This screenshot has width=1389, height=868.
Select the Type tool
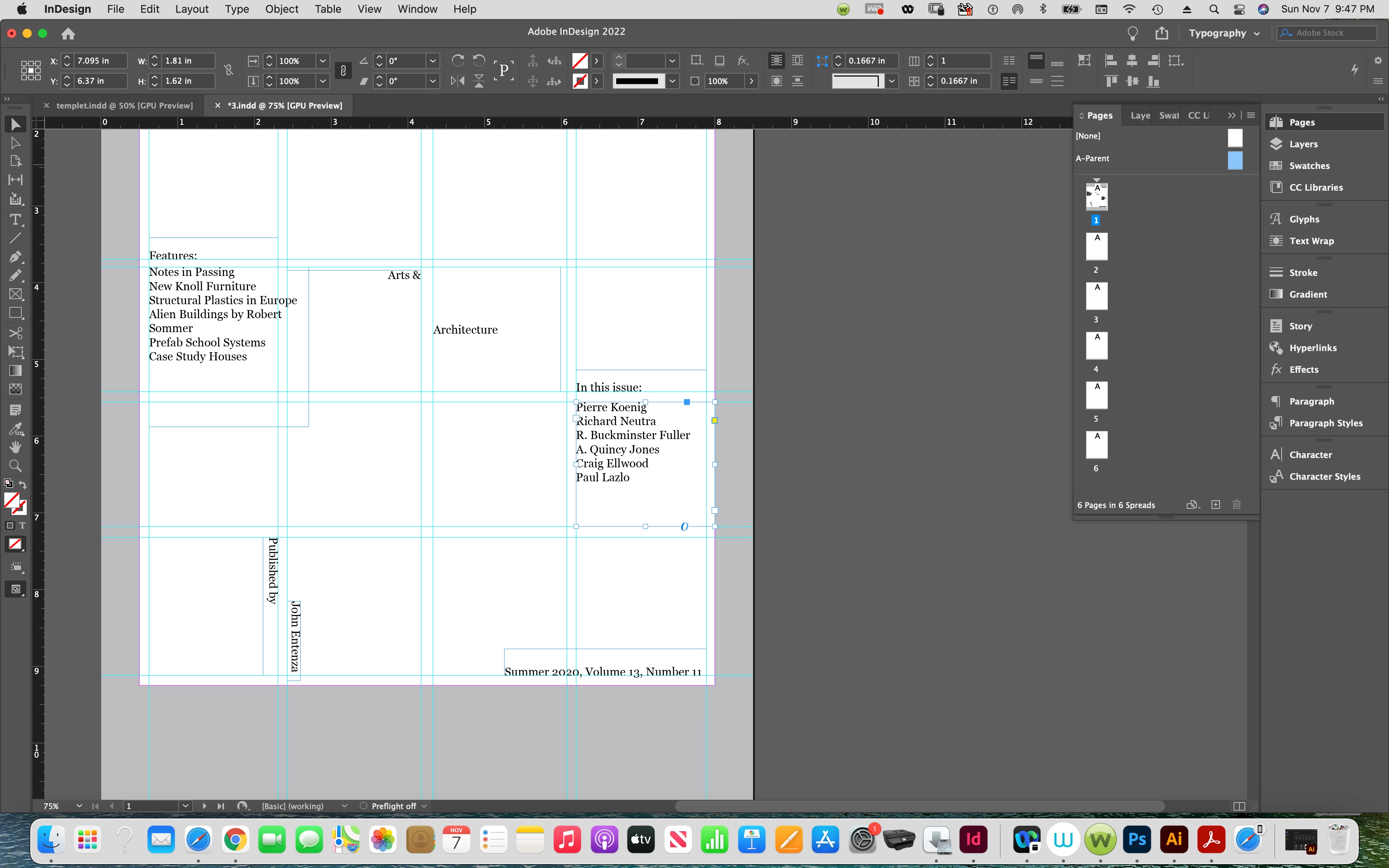[x=16, y=219]
